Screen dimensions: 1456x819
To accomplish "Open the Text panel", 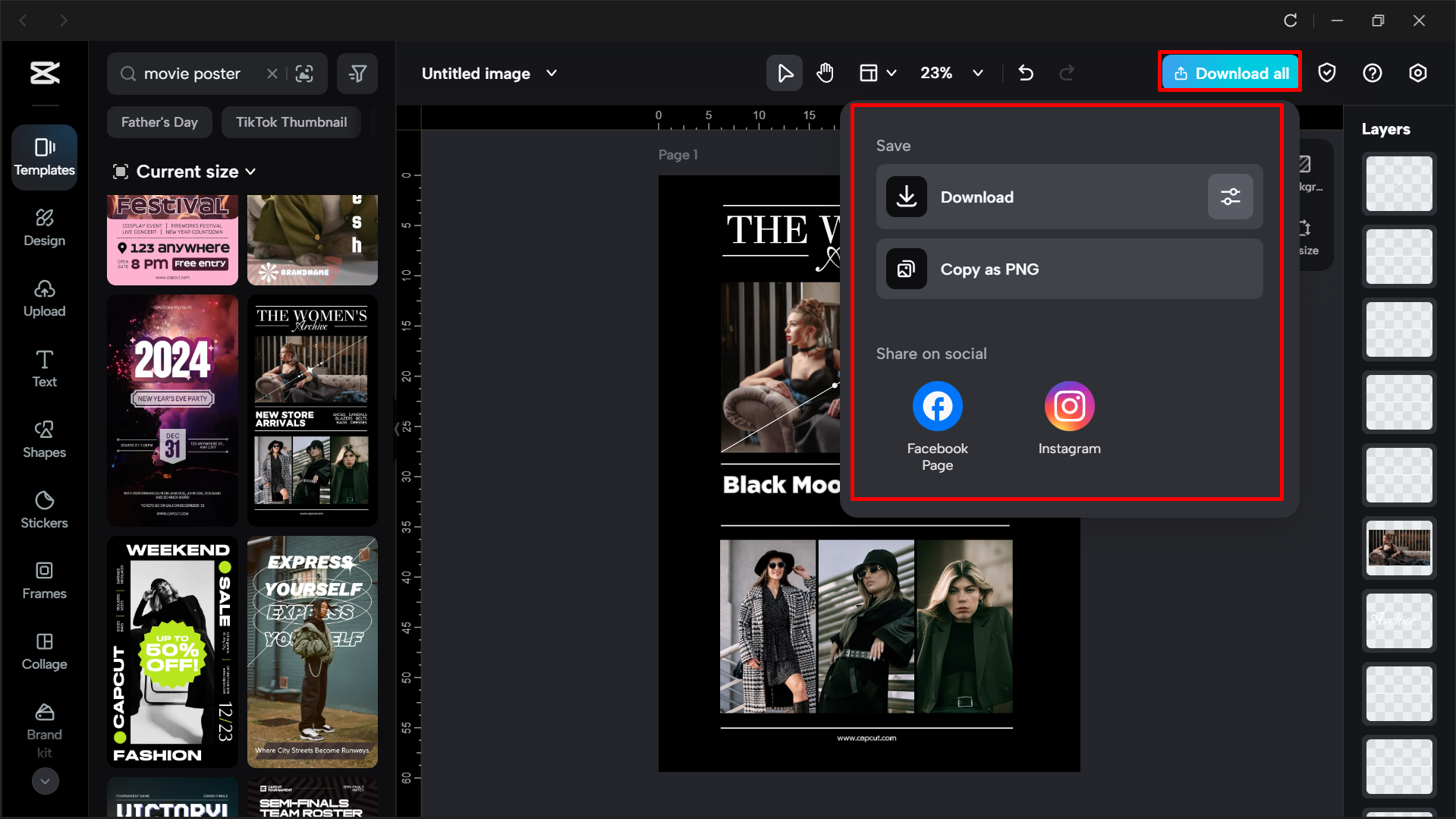I will tap(45, 369).
